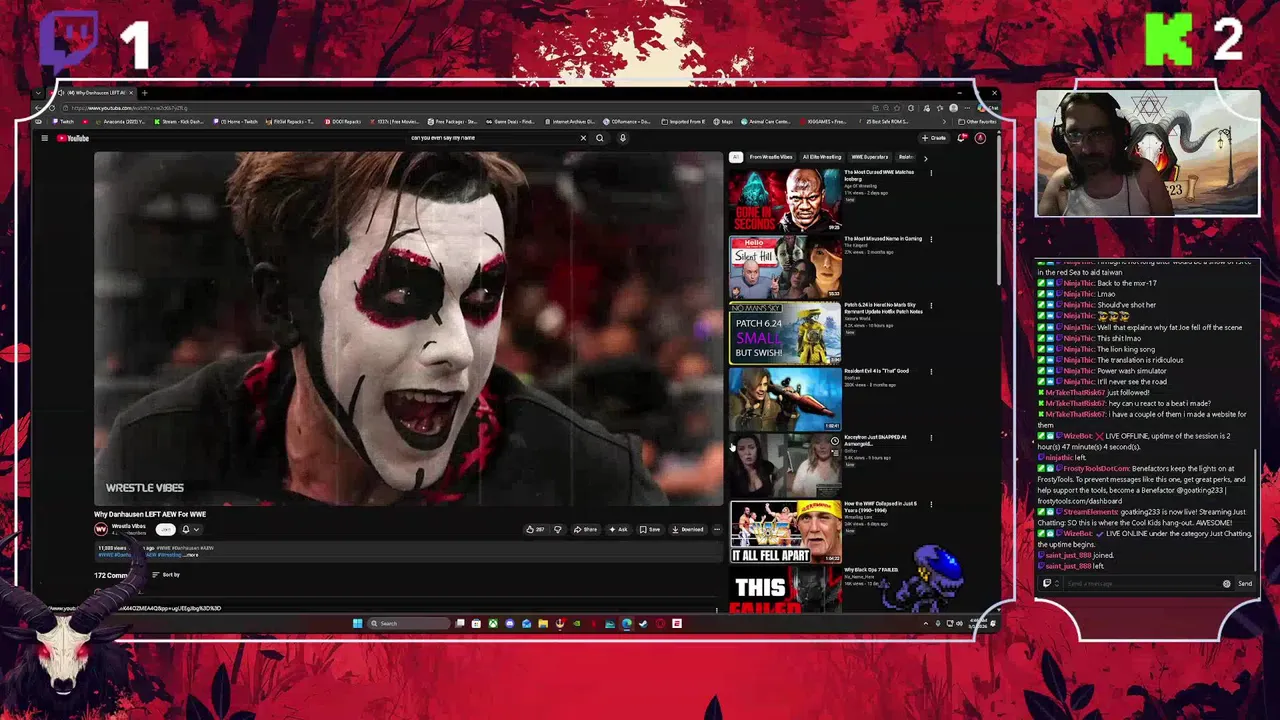The height and width of the screenshot is (720, 1280).
Task: Click the Join button for Wrestle Vibes
Action: tap(165, 529)
